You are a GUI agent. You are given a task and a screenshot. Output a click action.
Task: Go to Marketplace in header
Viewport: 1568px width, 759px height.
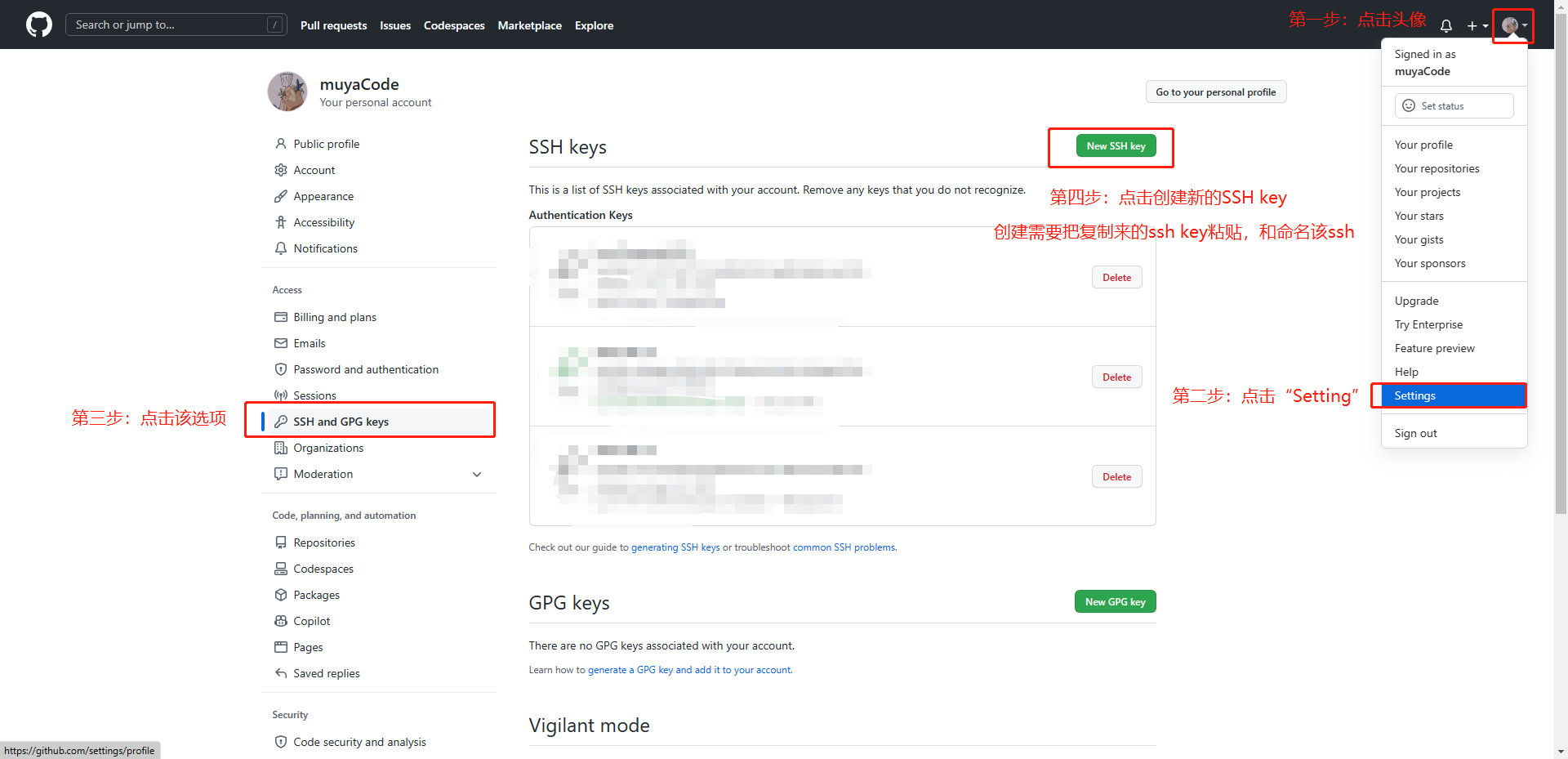point(529,25)
